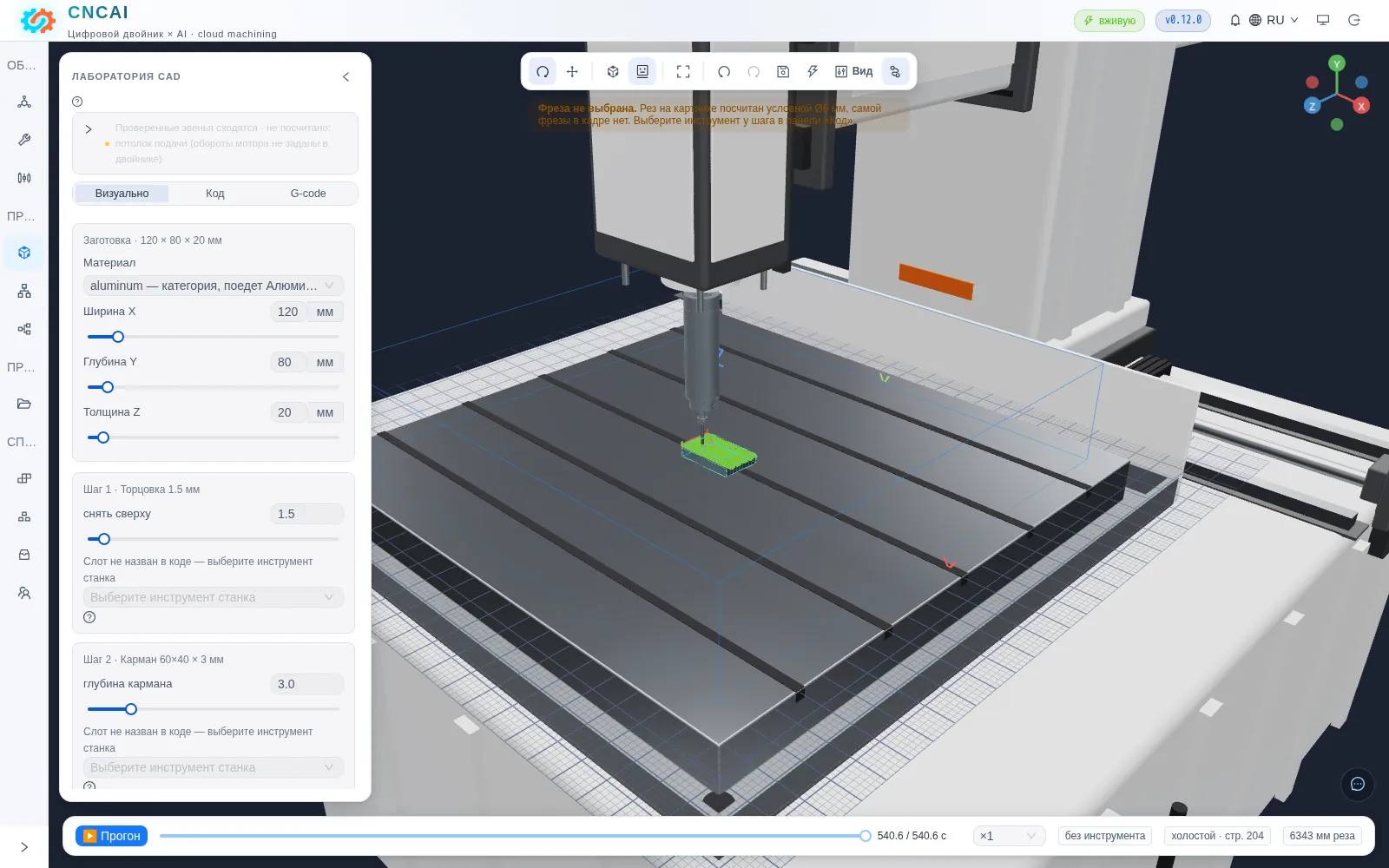
Task: Toggle the 'вживую' live mode badge
Action: (x=1109, y=21)
